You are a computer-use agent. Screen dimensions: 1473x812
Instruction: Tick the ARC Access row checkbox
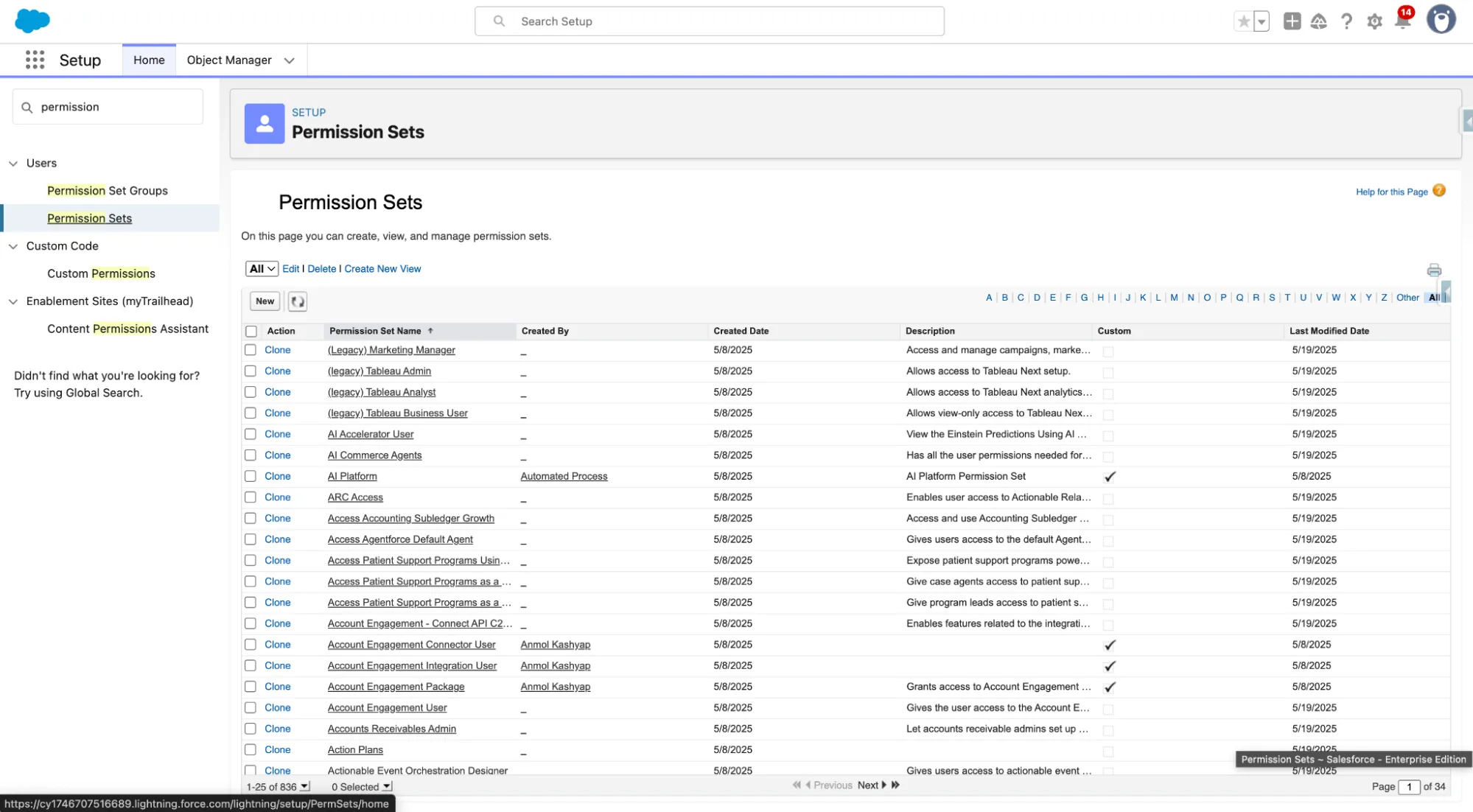(x=251, y=497)
